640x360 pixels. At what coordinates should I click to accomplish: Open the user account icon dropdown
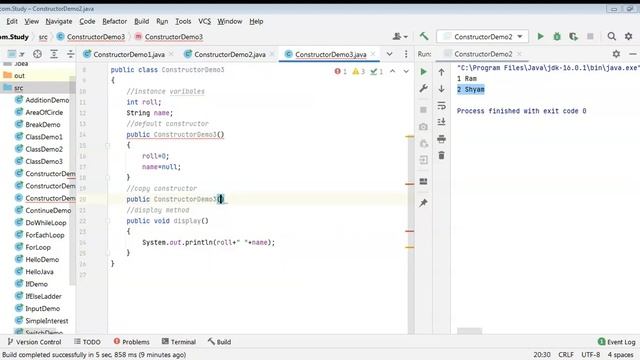[400, 36]
